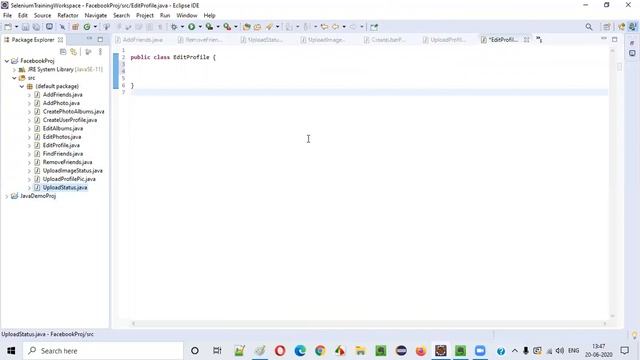Viewport: 640px width, 360px height.
Task: Open the Window menu
Action: pos(187,16)
